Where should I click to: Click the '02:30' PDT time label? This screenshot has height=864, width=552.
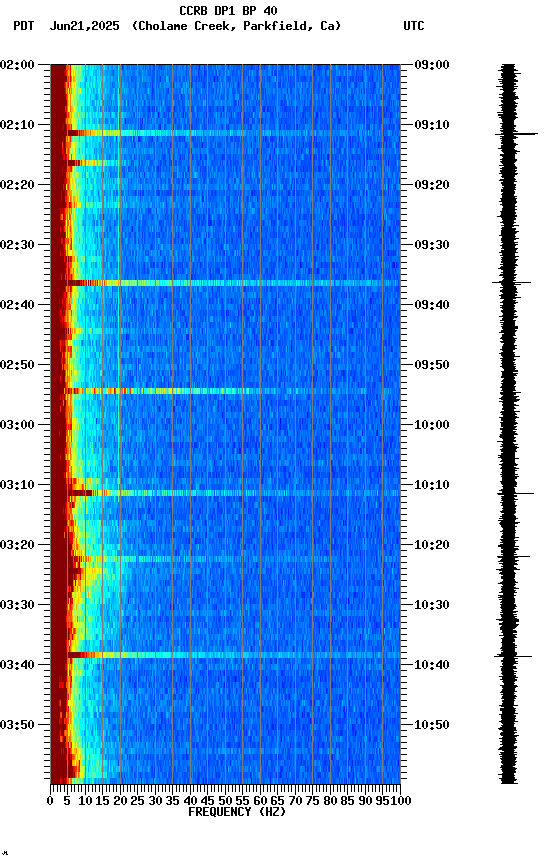[x=17, y=245]
